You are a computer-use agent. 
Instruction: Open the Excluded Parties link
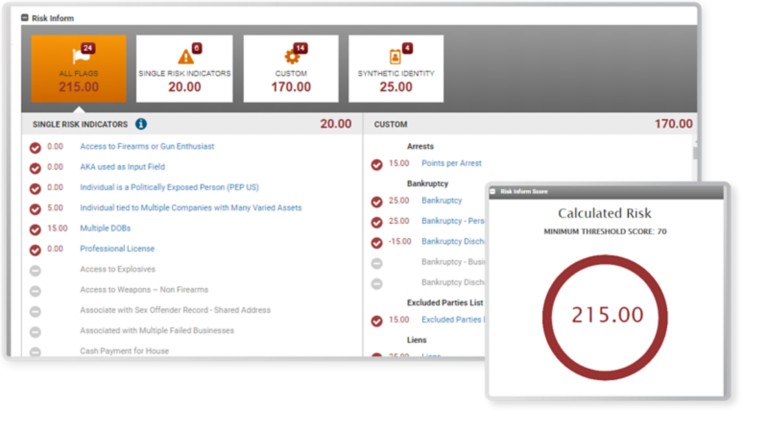(453, 319)
